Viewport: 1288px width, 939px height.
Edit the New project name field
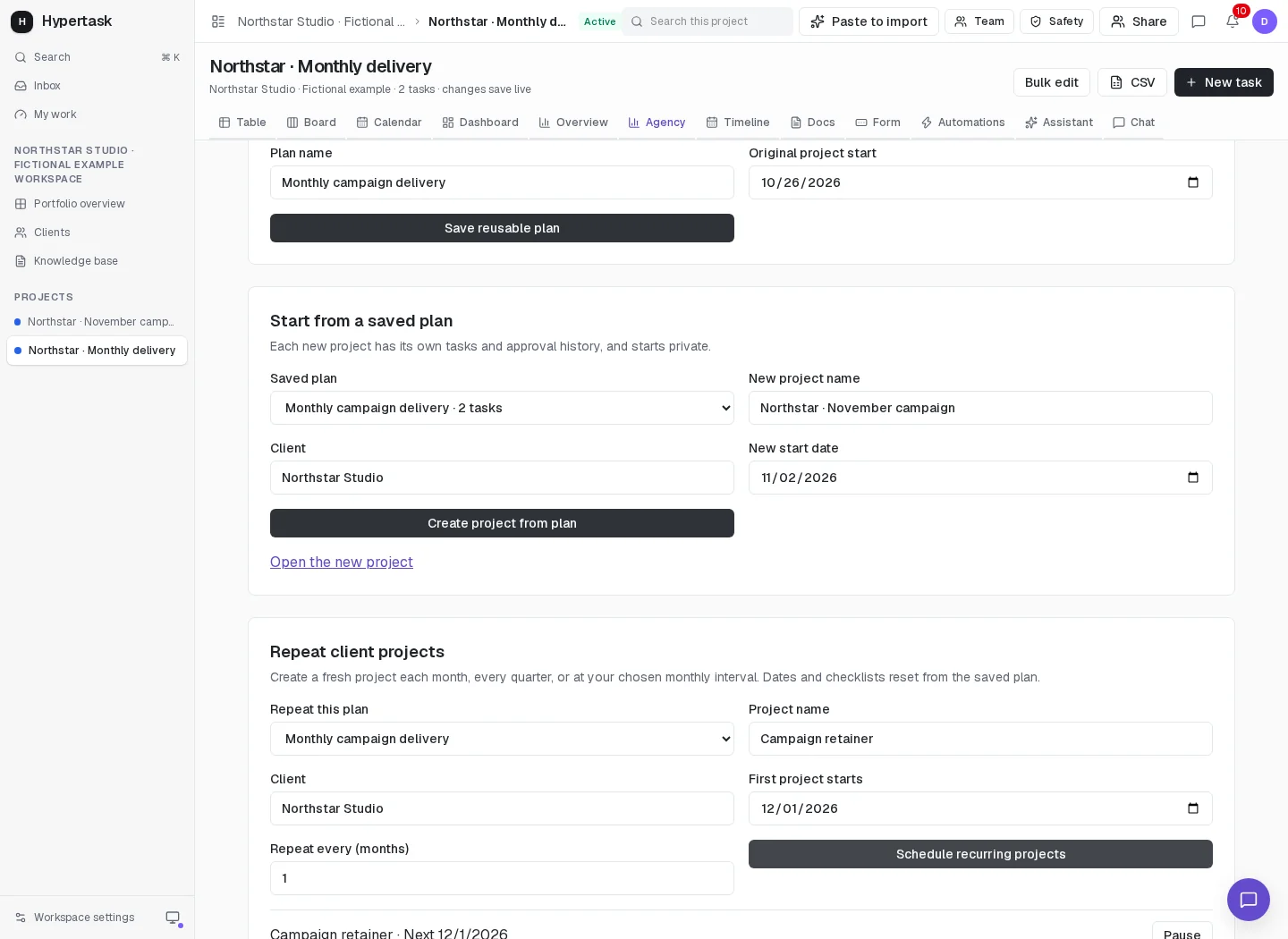point(980,408)
